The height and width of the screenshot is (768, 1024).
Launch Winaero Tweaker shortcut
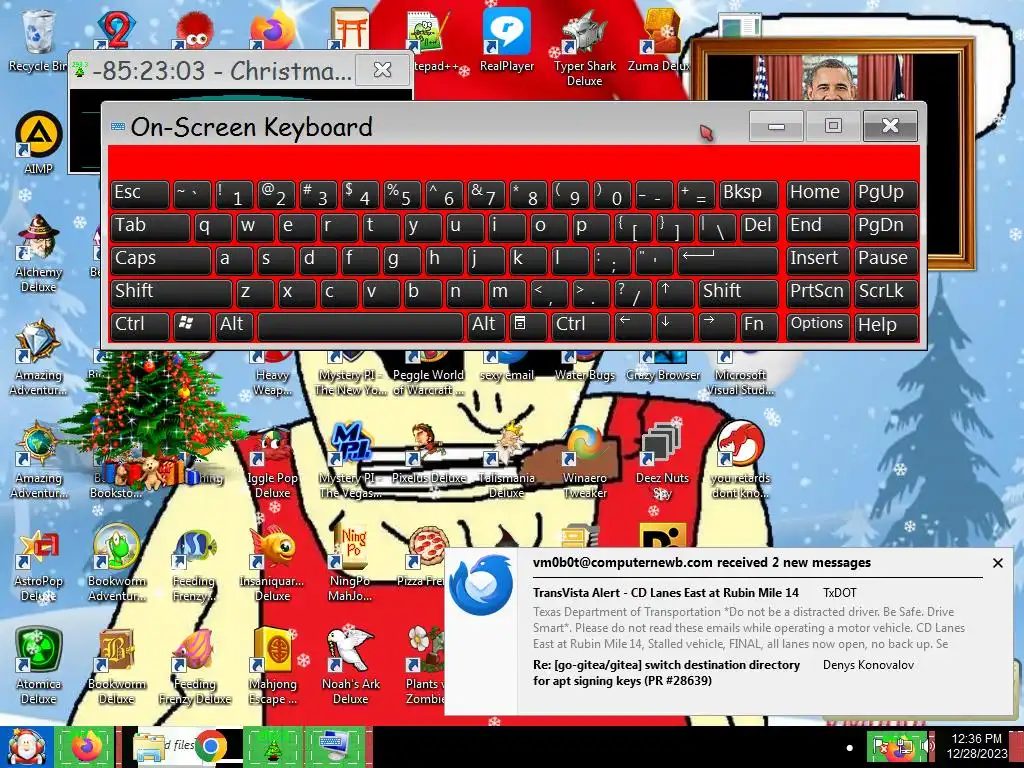coord(584,462)
